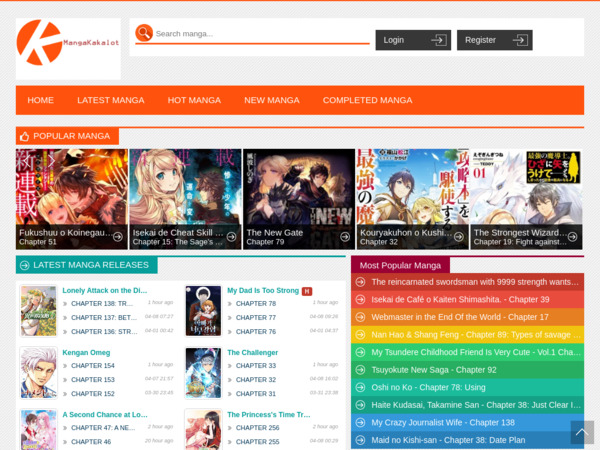Click the arrow icon on Login button

pos(439,40)
